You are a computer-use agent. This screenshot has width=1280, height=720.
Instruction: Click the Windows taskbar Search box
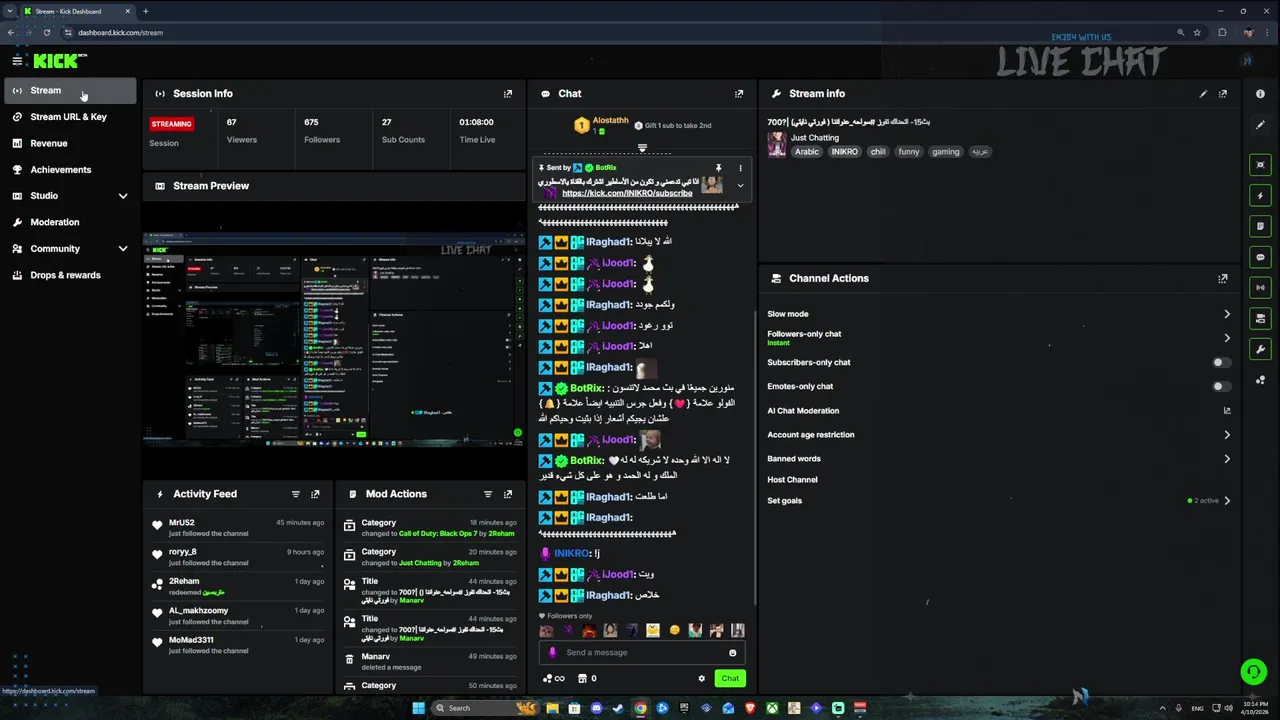[485, 708]
